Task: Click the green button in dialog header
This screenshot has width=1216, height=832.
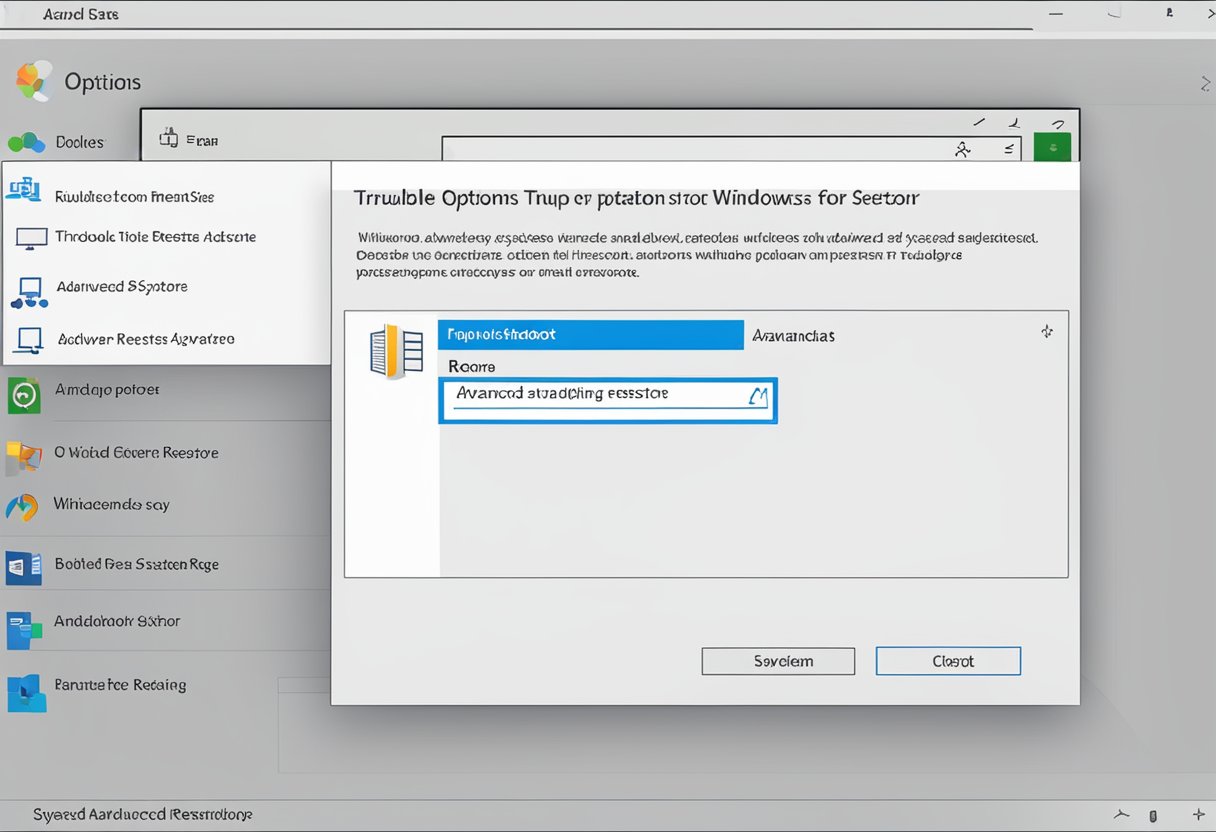Action: click(1053, 147)
